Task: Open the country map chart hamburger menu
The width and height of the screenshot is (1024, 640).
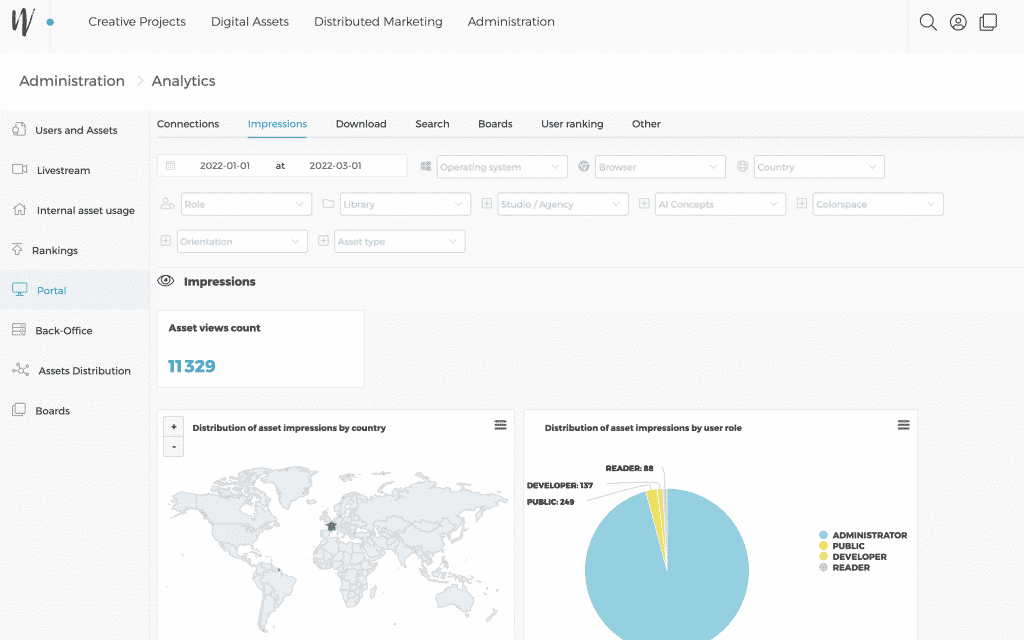Action: coord(500,425)
